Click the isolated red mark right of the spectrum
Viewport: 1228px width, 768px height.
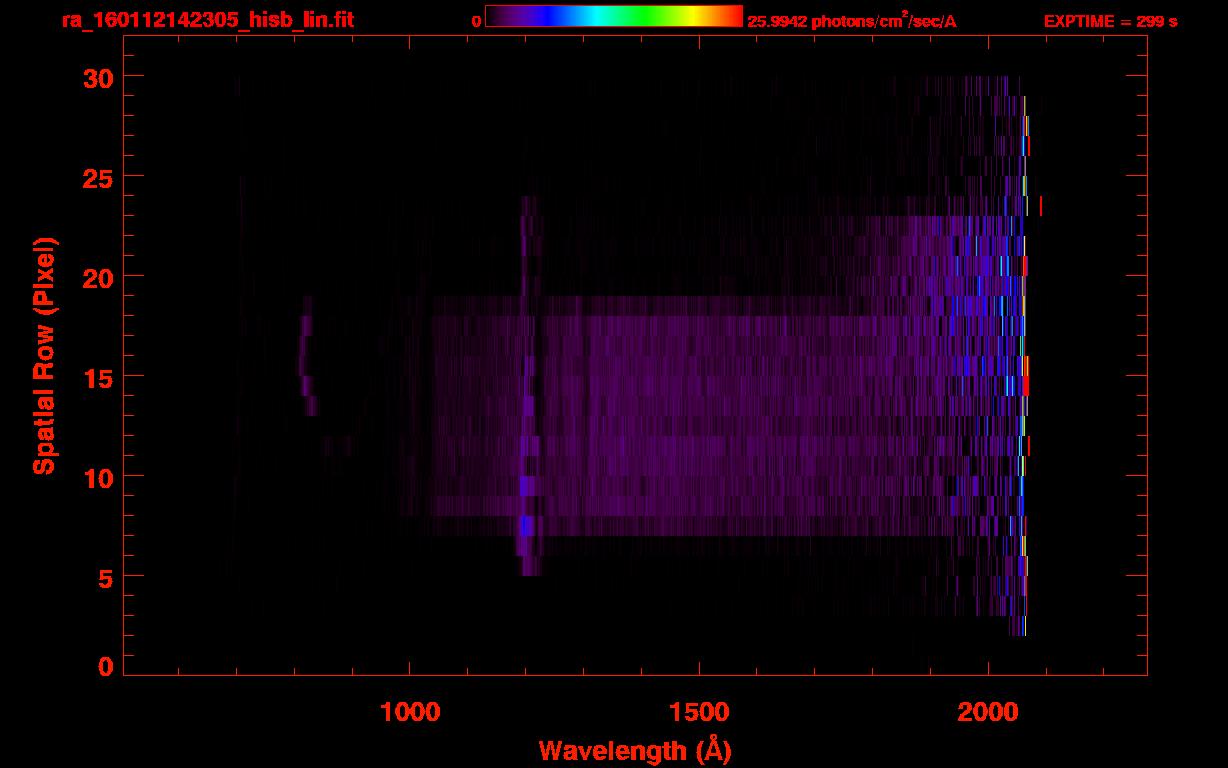tap(1041, 205)
